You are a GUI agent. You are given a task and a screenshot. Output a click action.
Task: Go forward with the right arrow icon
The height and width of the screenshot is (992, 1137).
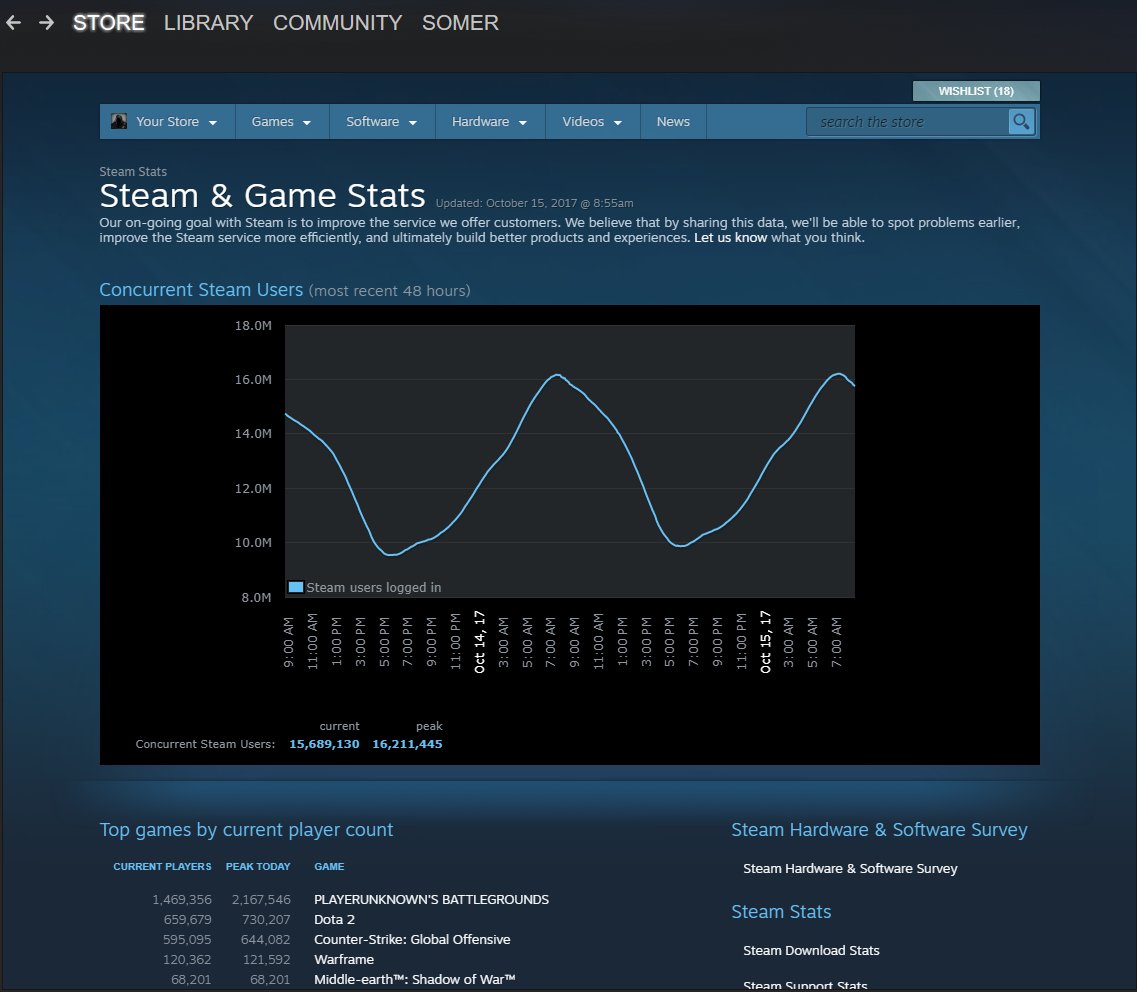coord(46,22)
